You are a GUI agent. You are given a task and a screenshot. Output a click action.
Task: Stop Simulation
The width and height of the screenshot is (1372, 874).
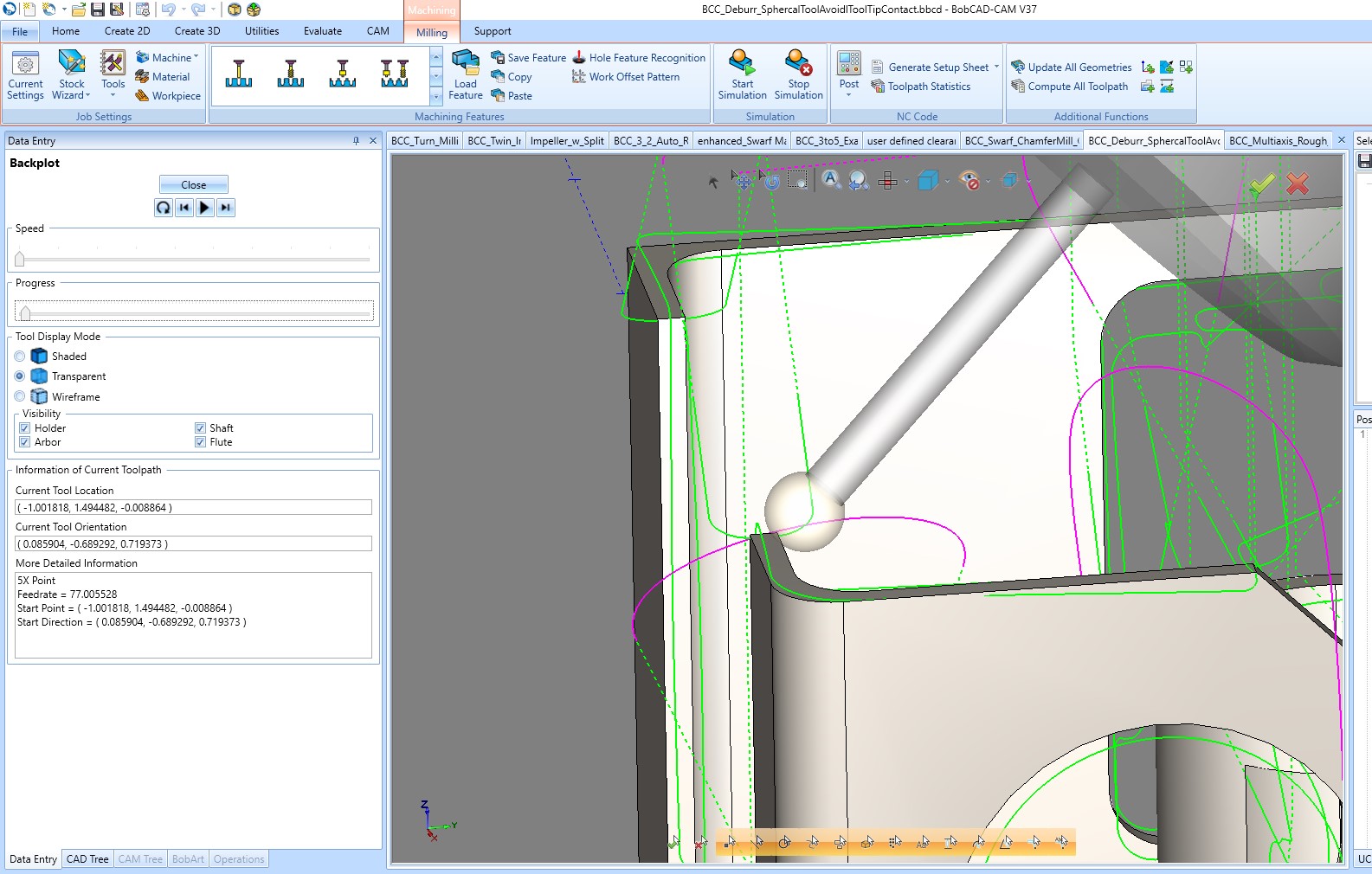coord(798,75)
